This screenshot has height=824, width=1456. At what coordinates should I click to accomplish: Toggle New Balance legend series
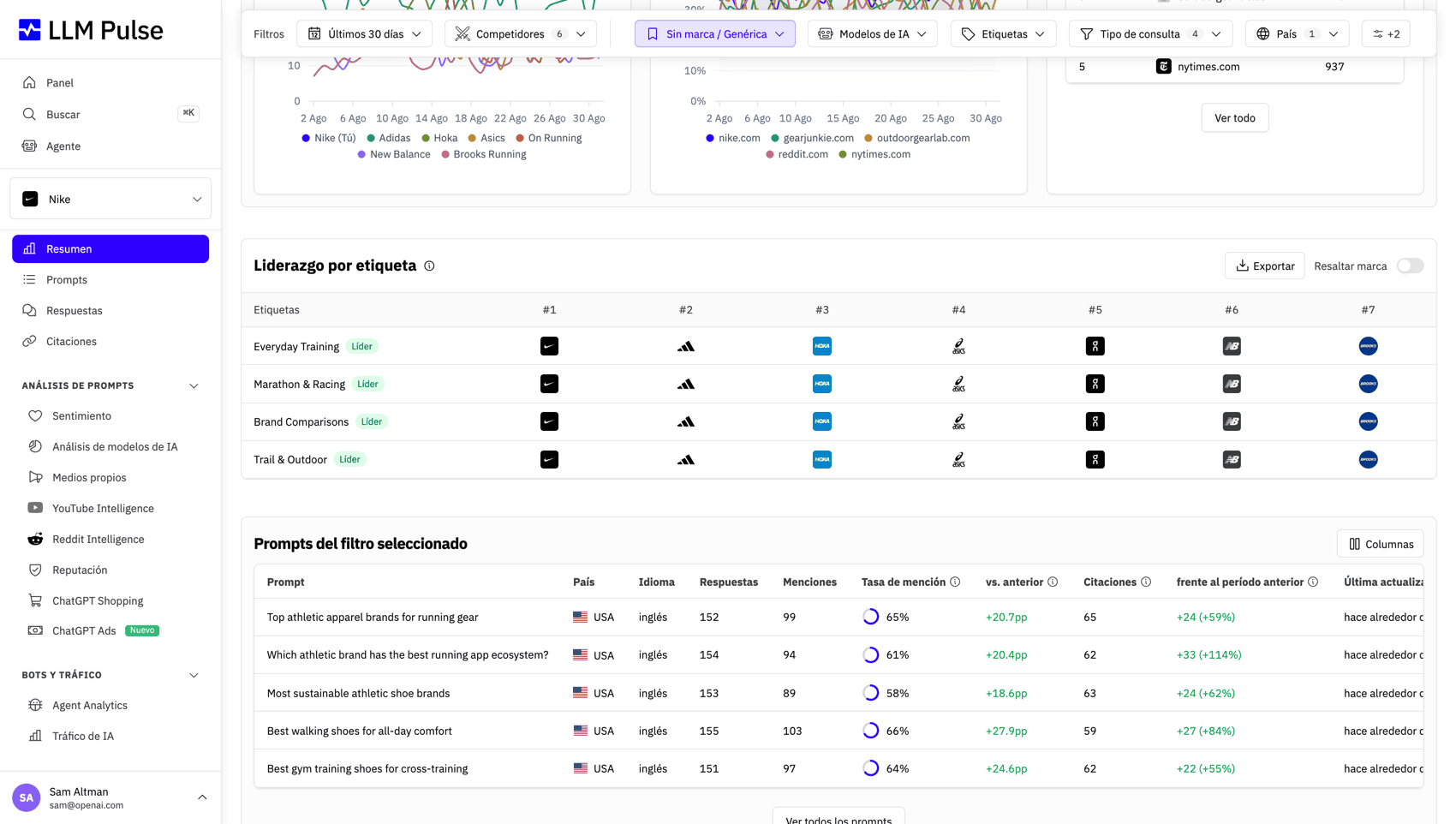point(394,155)
